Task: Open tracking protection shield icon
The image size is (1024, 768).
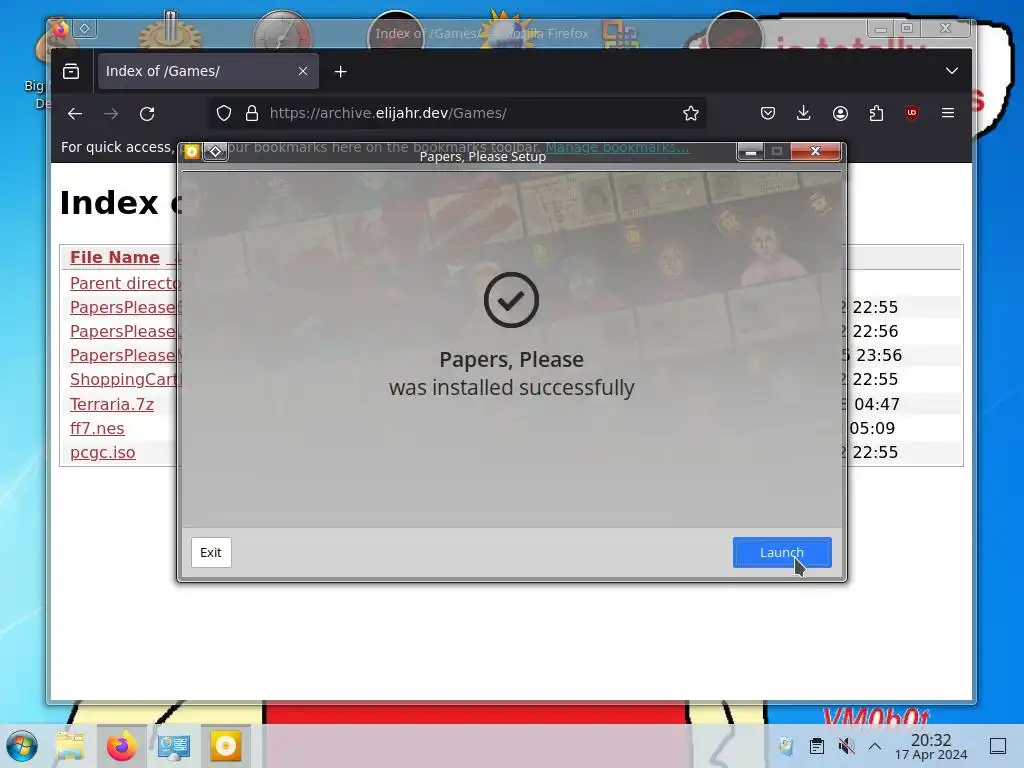Action: [224, 114]
